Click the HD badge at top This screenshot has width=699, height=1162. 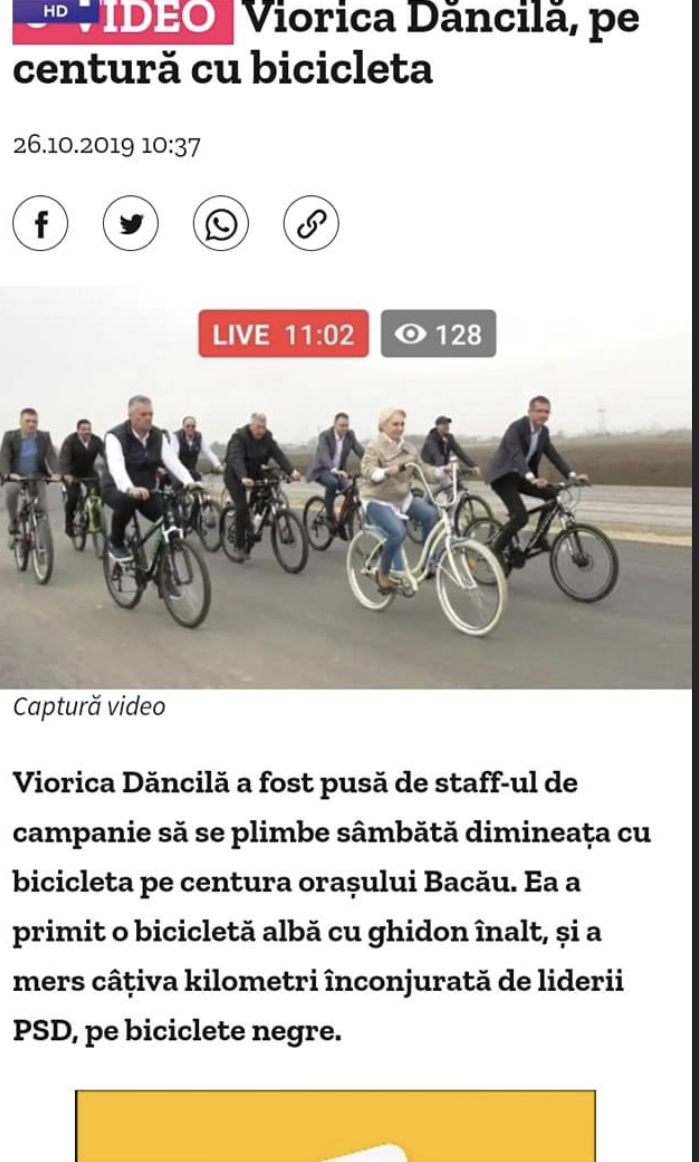56,10
